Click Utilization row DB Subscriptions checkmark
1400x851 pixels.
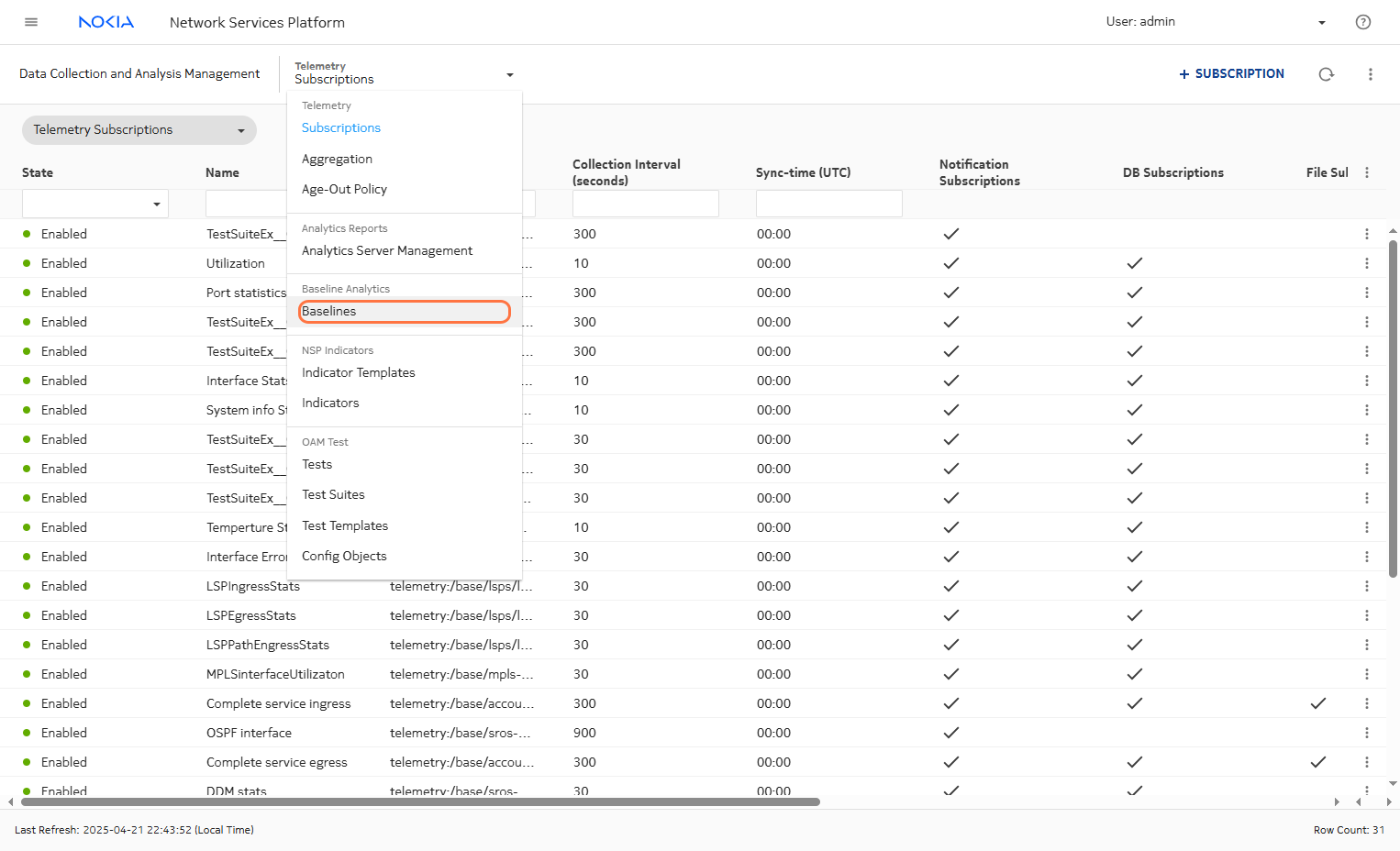click(x=1134, y=263)
